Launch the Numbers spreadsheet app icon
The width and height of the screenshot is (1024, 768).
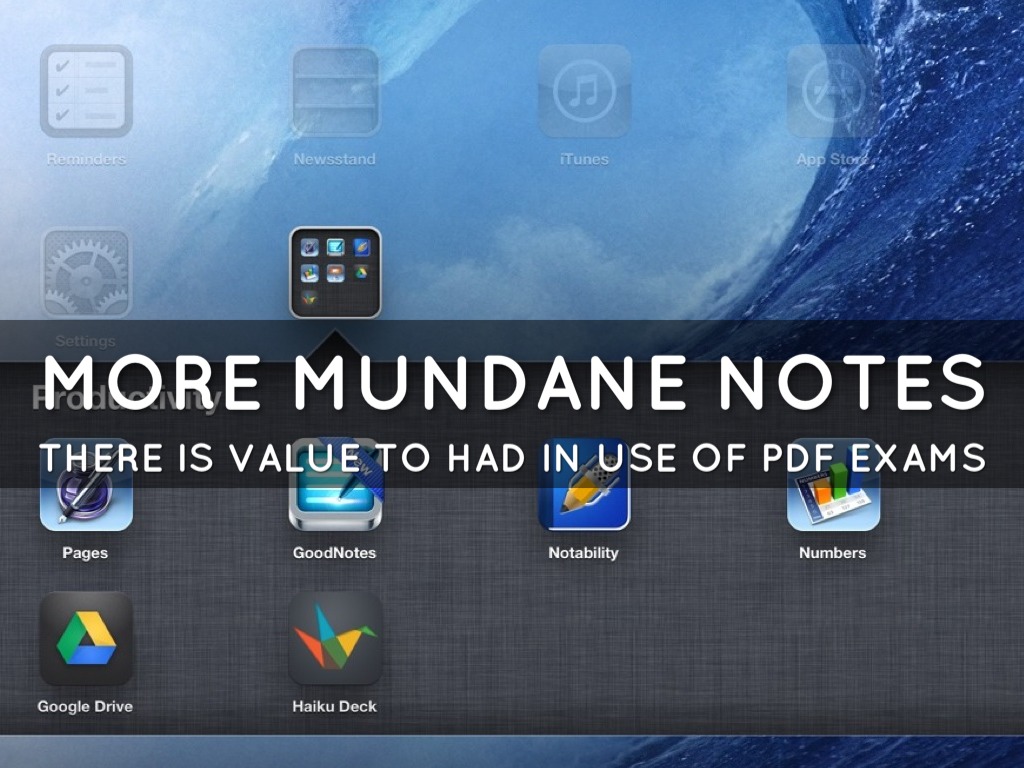pos(833,496)
